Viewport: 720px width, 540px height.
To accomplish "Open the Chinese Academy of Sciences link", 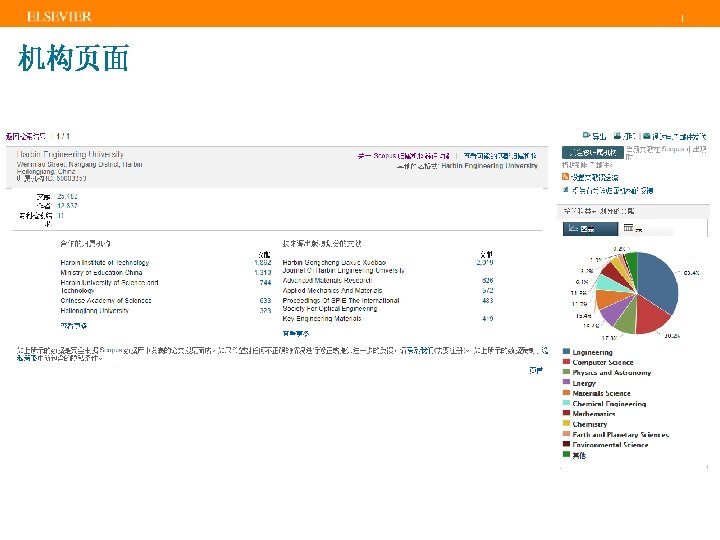I will pos(106,301).
